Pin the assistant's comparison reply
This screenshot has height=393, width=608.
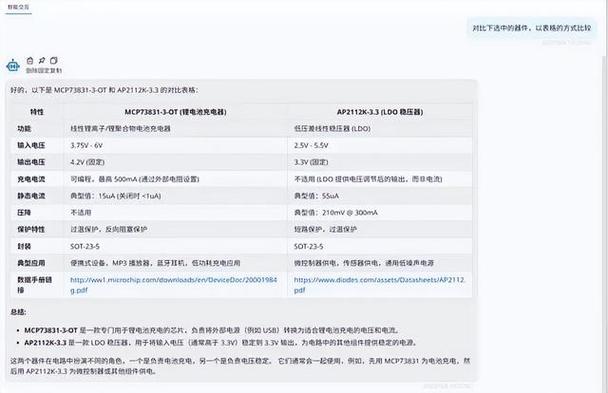point(41,60)
